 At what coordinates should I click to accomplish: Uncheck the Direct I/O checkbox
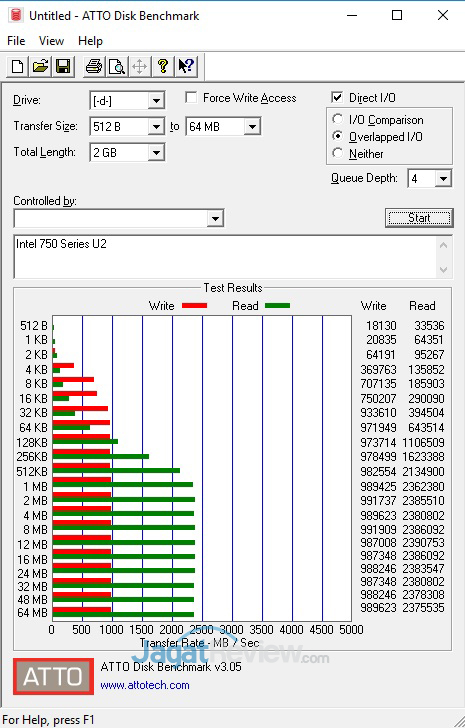(x=337, y=98)
